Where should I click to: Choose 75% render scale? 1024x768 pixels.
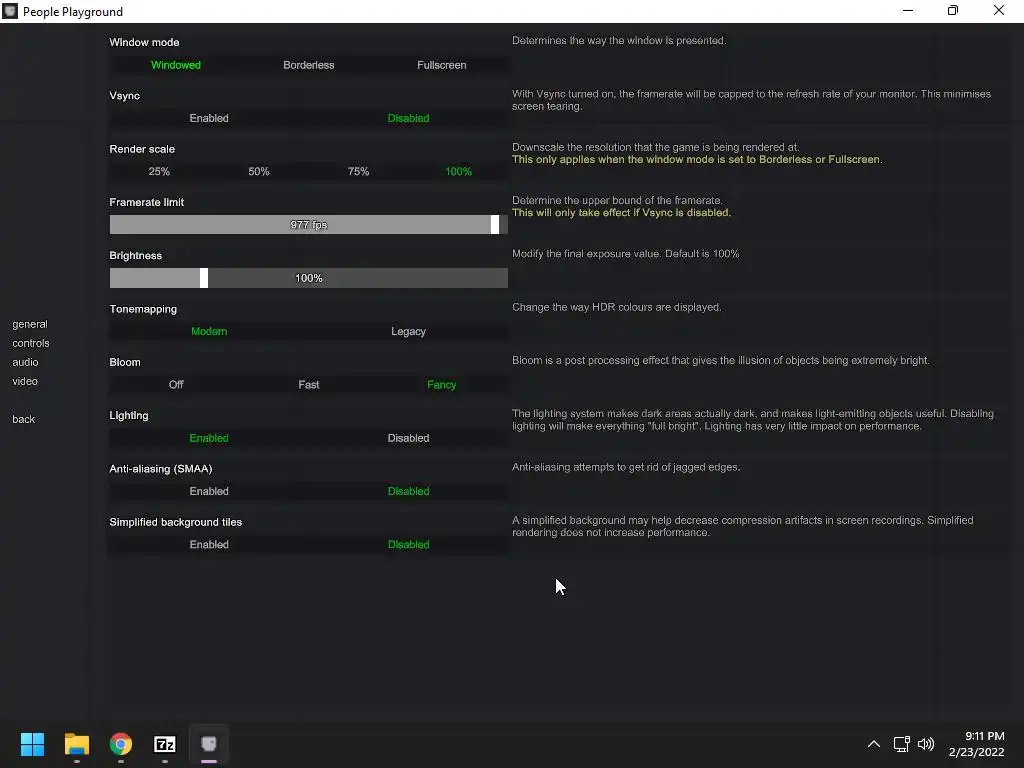[x=359, y=171]
